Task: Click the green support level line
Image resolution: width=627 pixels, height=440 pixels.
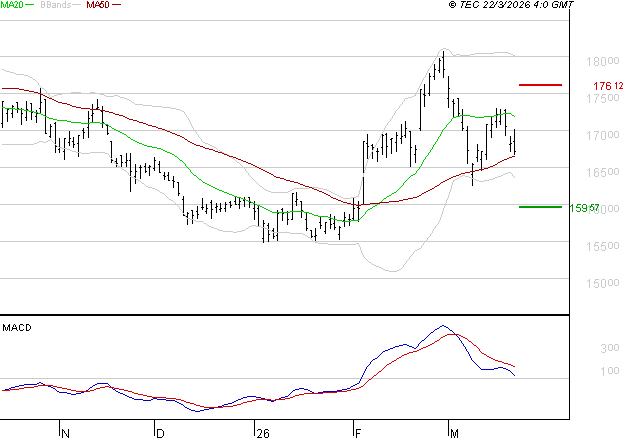Action: (x=540, y=207)
